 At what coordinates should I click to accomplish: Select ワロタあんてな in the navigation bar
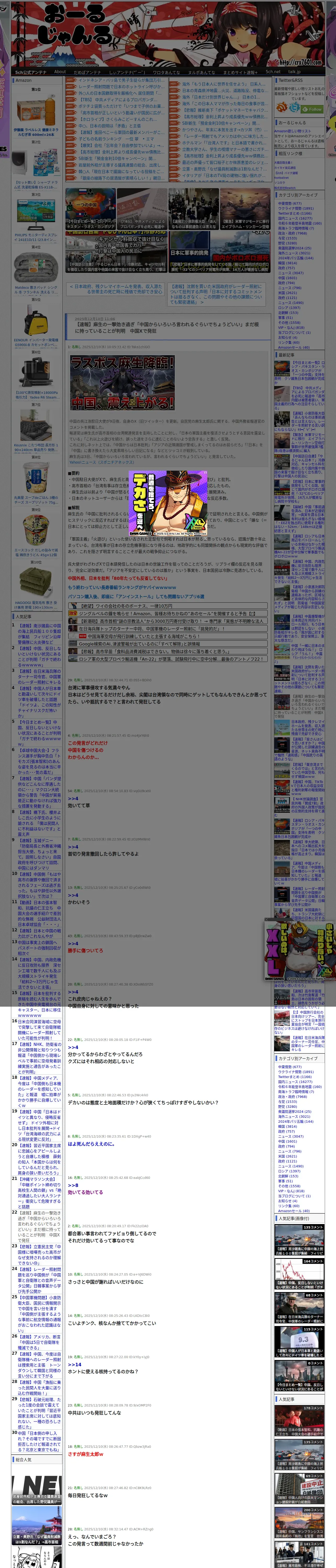166,72
